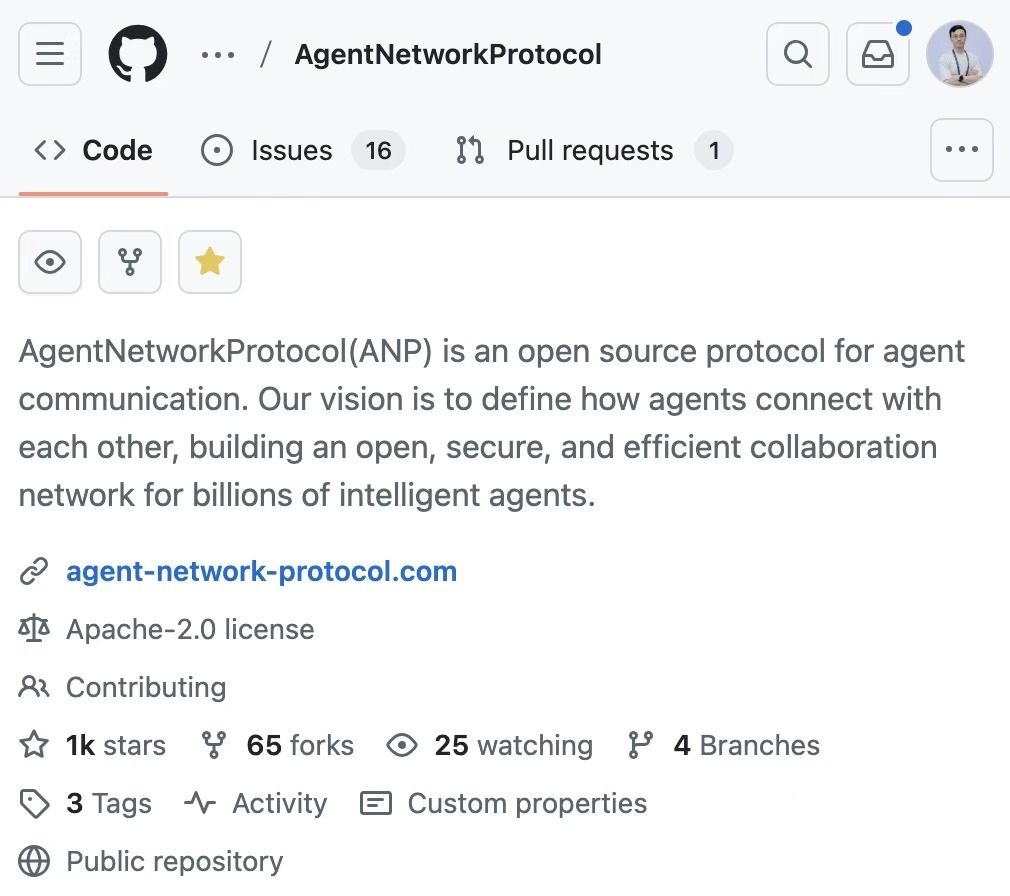Open the hamburger navigation menu
The height and width of the screenshot is (896, 1010).
(x=50, y=54)
